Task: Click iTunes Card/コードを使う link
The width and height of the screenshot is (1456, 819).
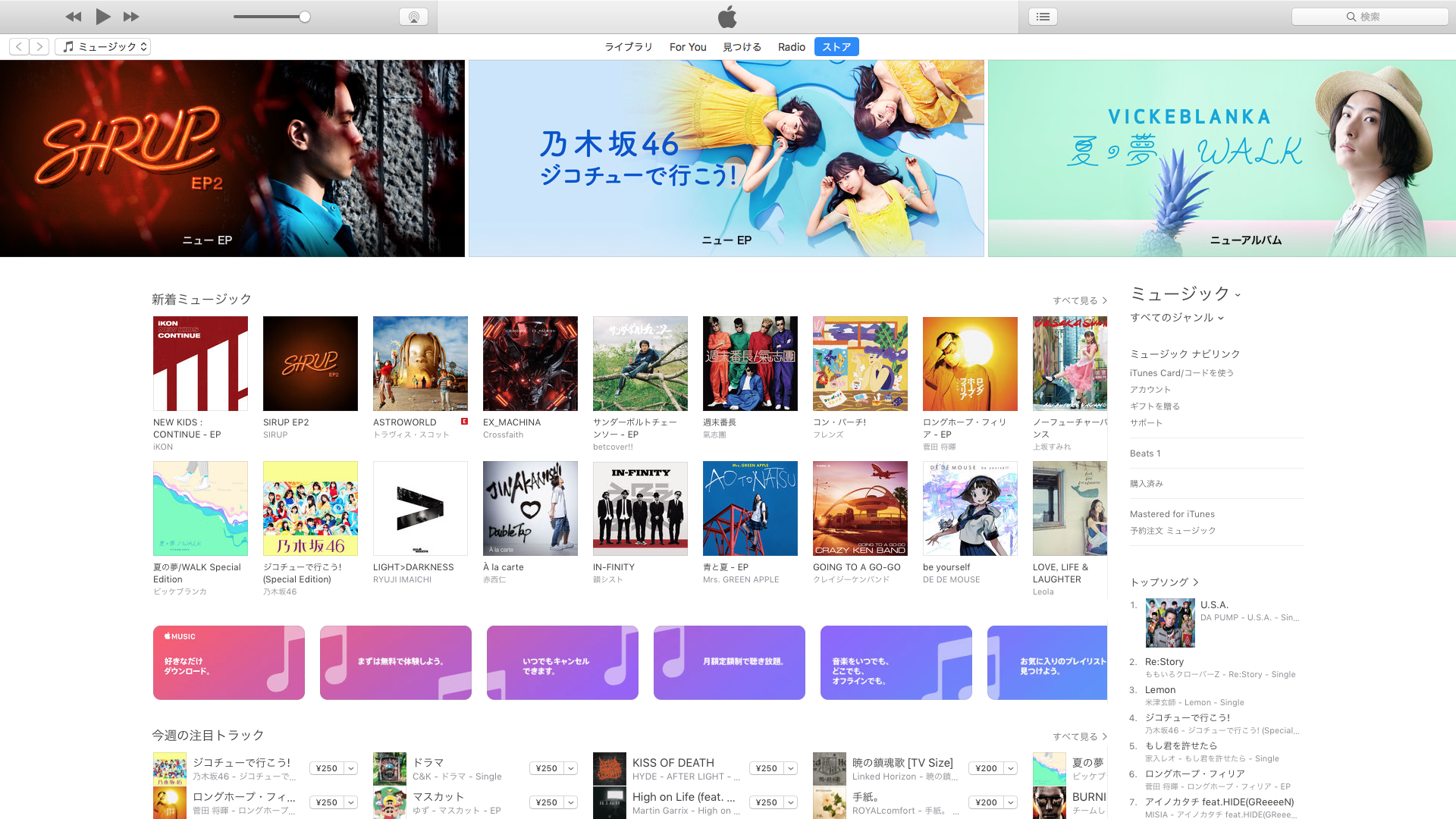Action: pyautogui.click(x=1181, y=373)
